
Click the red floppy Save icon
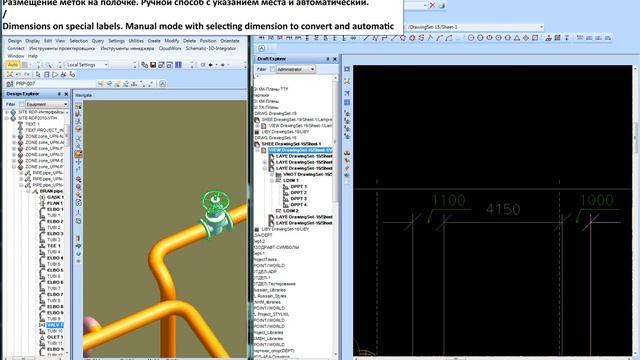click(153, 65)
